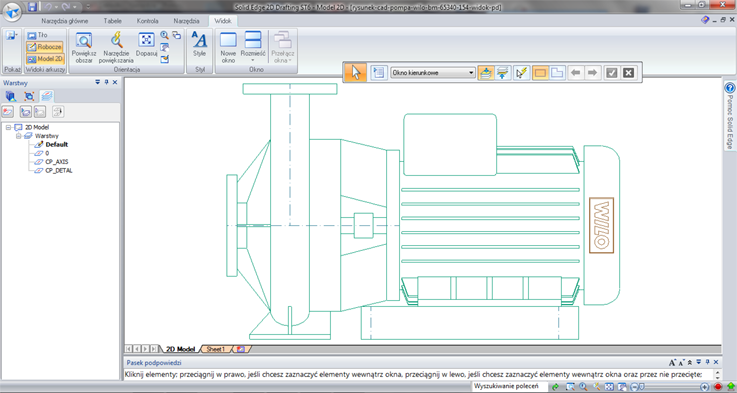Click the zoom out minus button in status bar
This screenshot has height=393, width=737.
click(634, 387)
